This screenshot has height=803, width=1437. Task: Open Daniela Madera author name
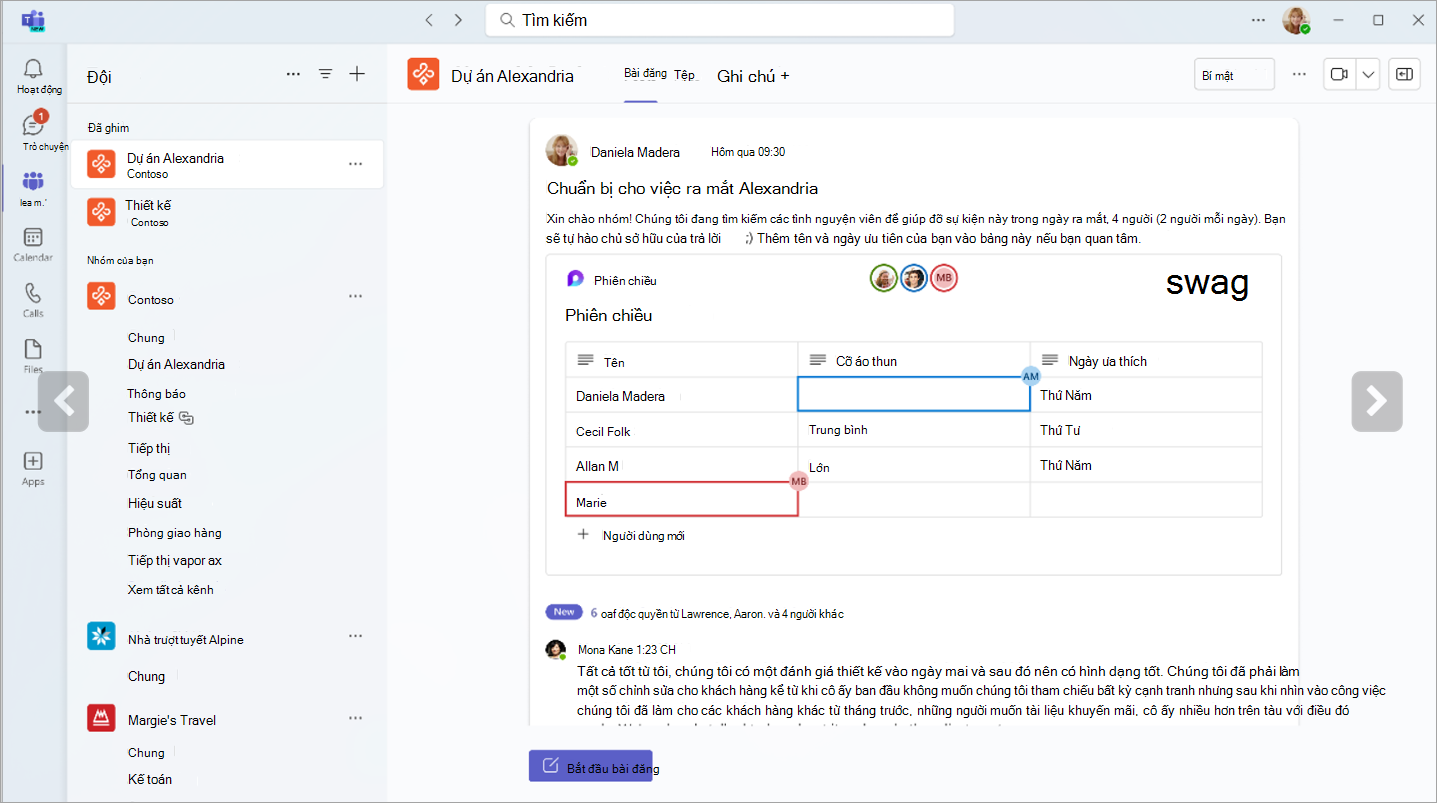(x=635, y=152)
